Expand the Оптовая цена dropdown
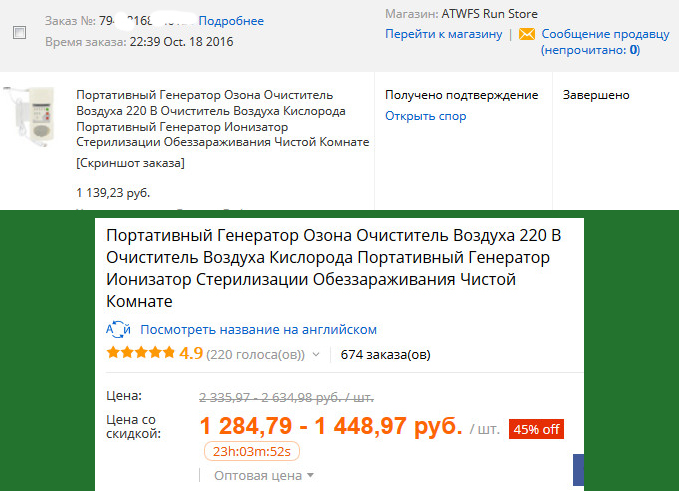The image size is (679, 491). click(264, 475)
